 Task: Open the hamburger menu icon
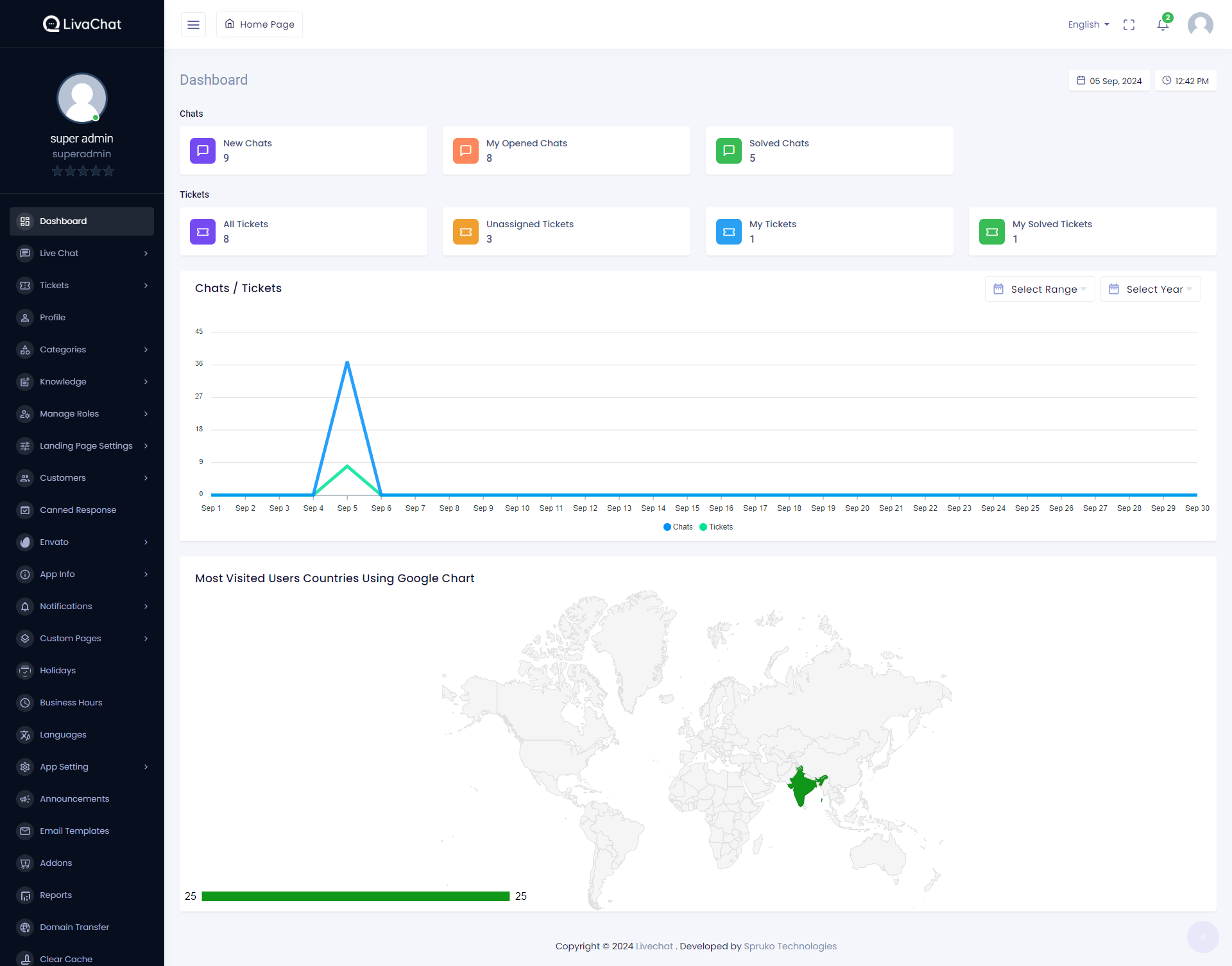[x=193, y=24]
